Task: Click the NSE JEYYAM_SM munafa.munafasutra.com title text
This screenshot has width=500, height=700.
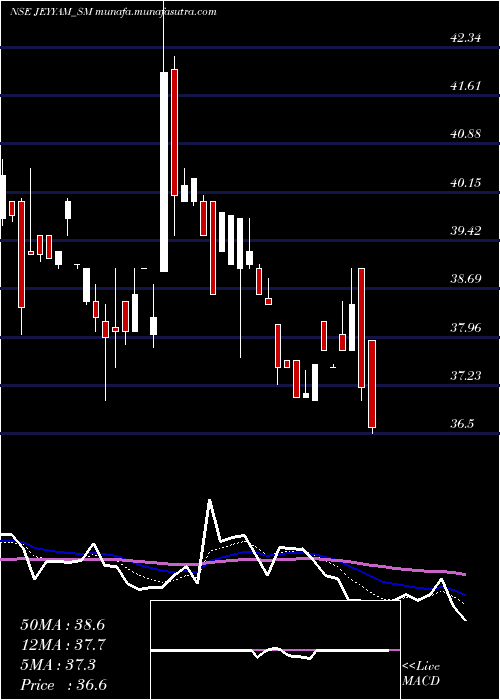Action: (113, 12)
